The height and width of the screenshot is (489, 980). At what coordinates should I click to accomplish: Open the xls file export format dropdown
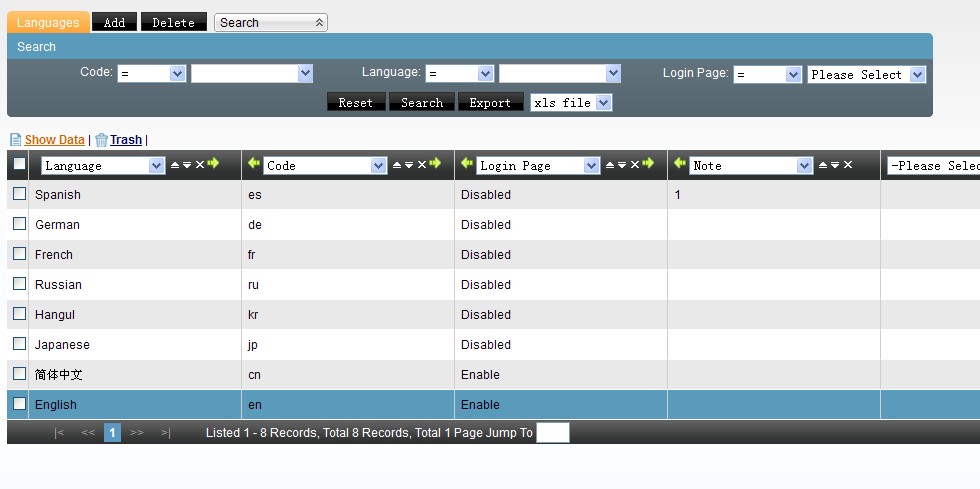[x=571, y=103]
